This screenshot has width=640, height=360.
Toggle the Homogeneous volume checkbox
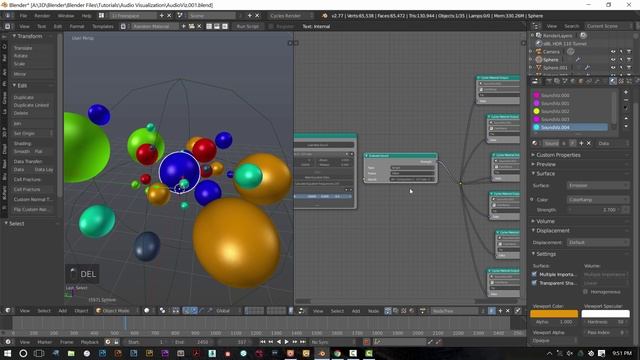[586, 291]
